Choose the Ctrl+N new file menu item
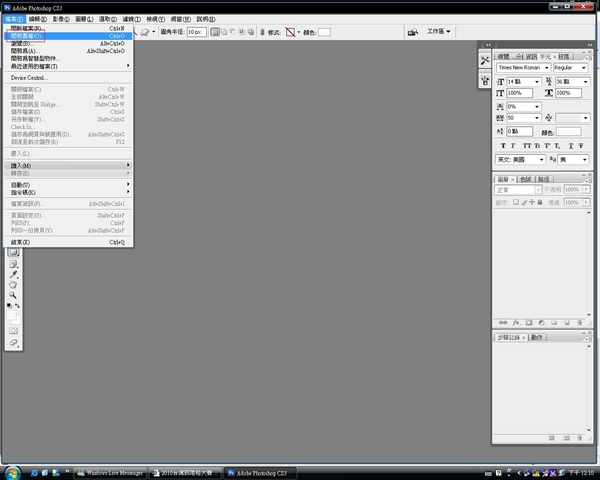Viewport: 600px width, 480px height. coord(68,28)
